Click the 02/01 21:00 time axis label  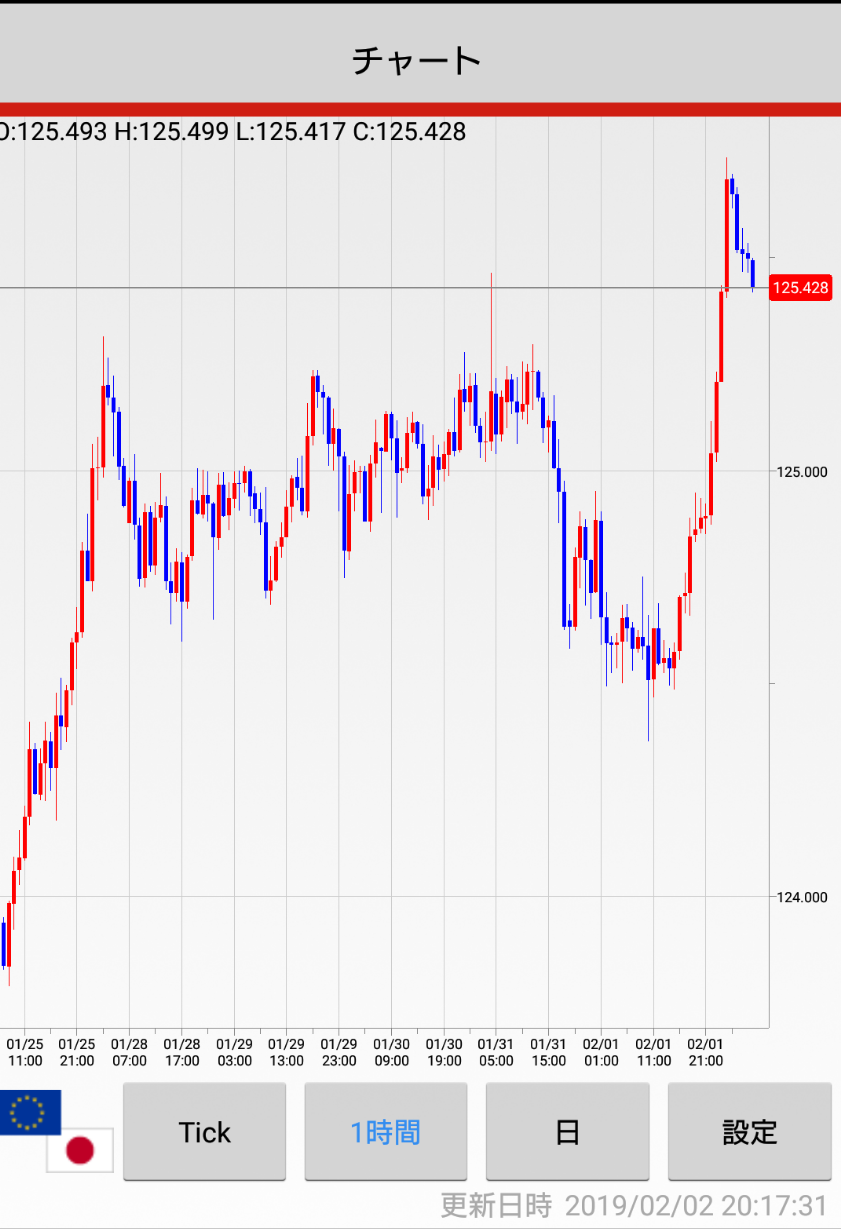coord(705,1052)
